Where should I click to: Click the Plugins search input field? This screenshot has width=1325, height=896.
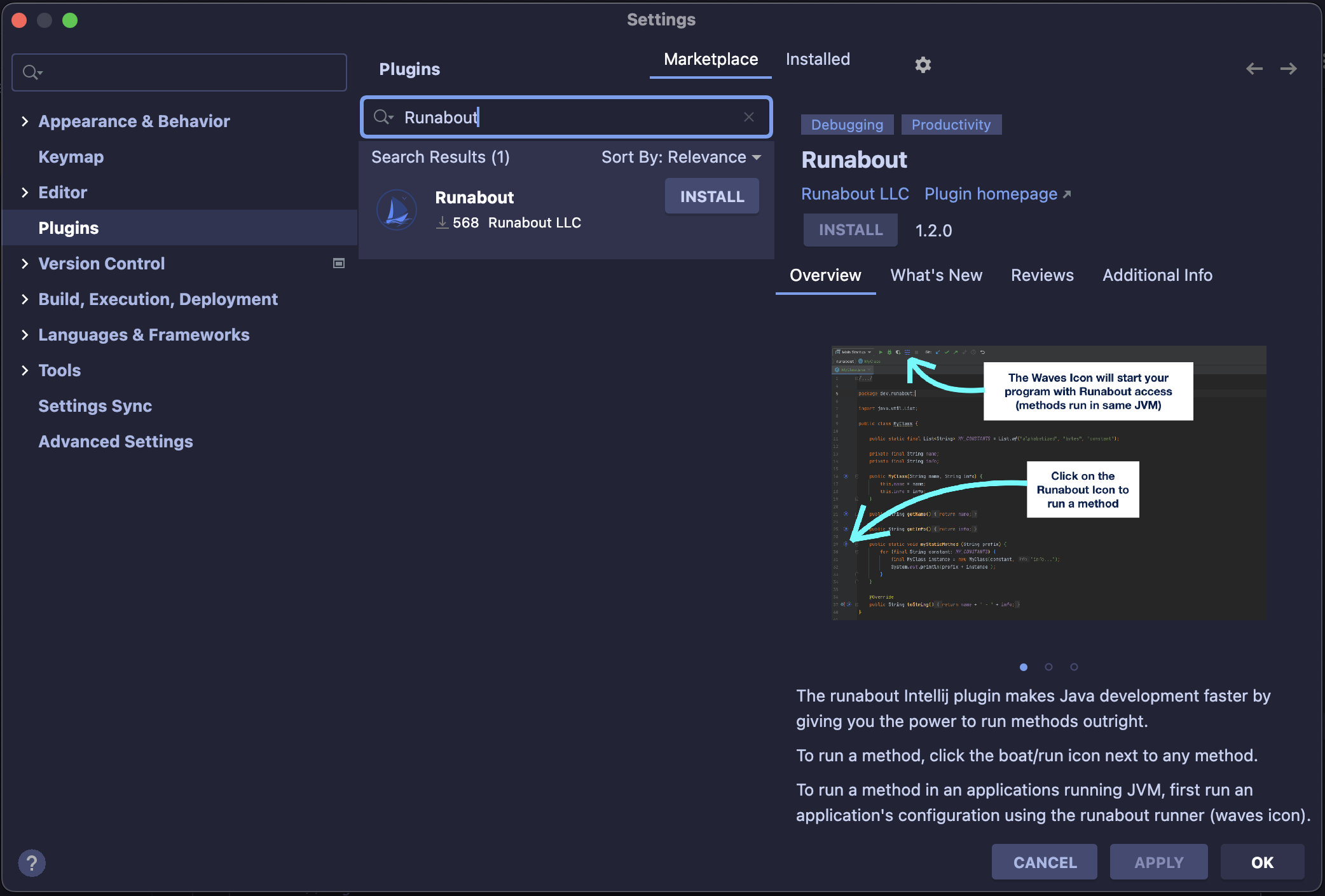[x=567, y=116]
